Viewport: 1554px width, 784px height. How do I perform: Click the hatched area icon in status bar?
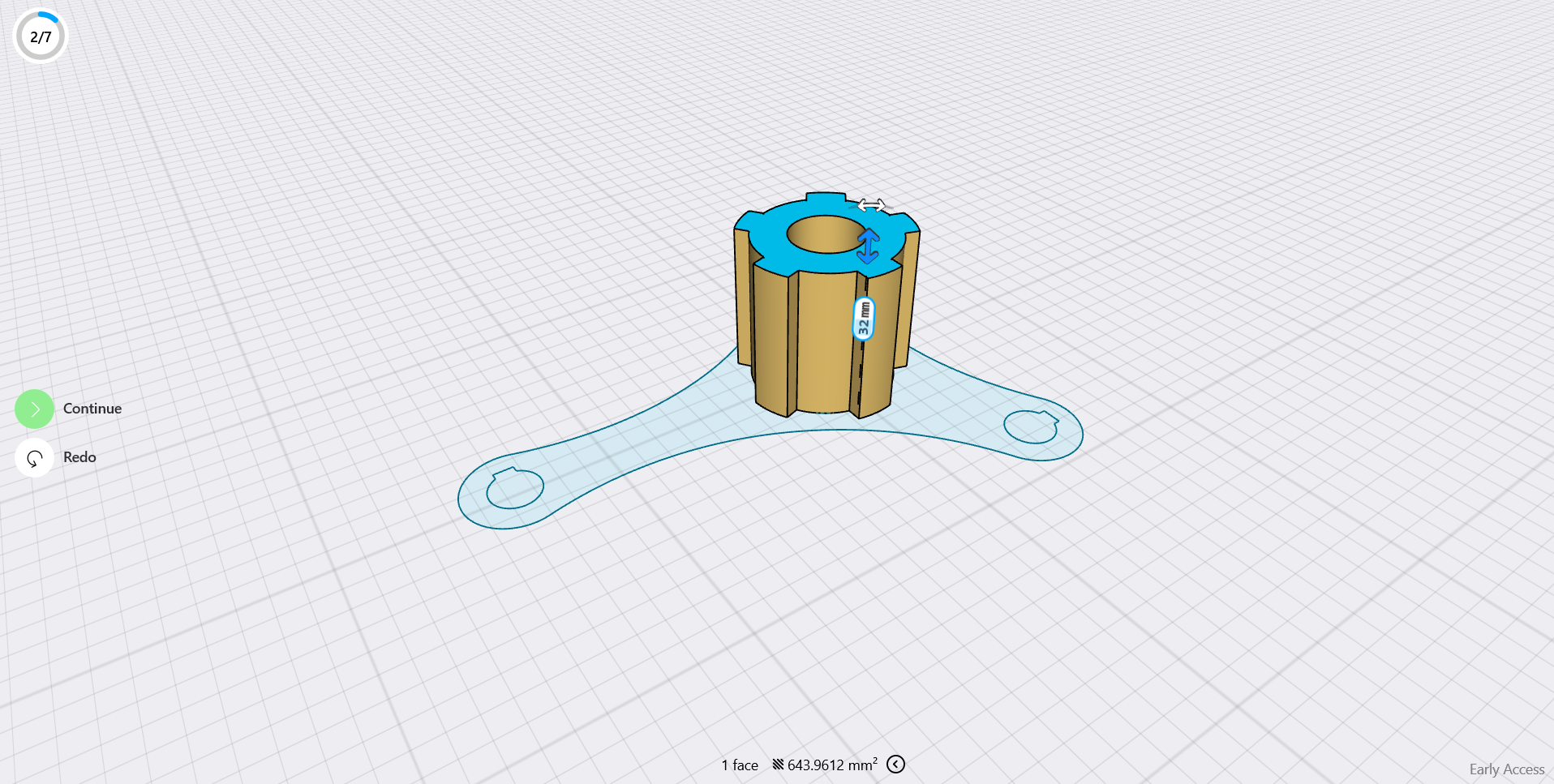point(778,765)
